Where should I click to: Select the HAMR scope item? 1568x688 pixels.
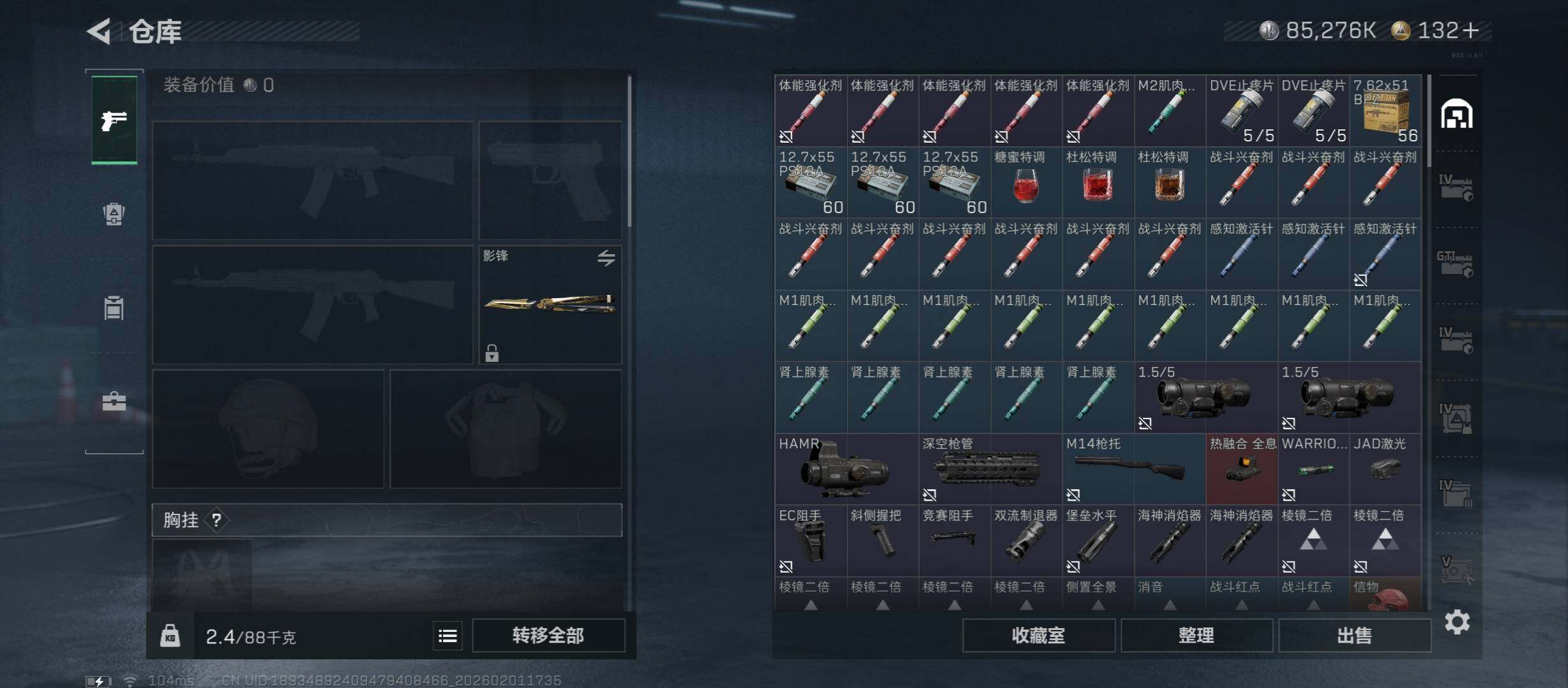tap(846, 469)
